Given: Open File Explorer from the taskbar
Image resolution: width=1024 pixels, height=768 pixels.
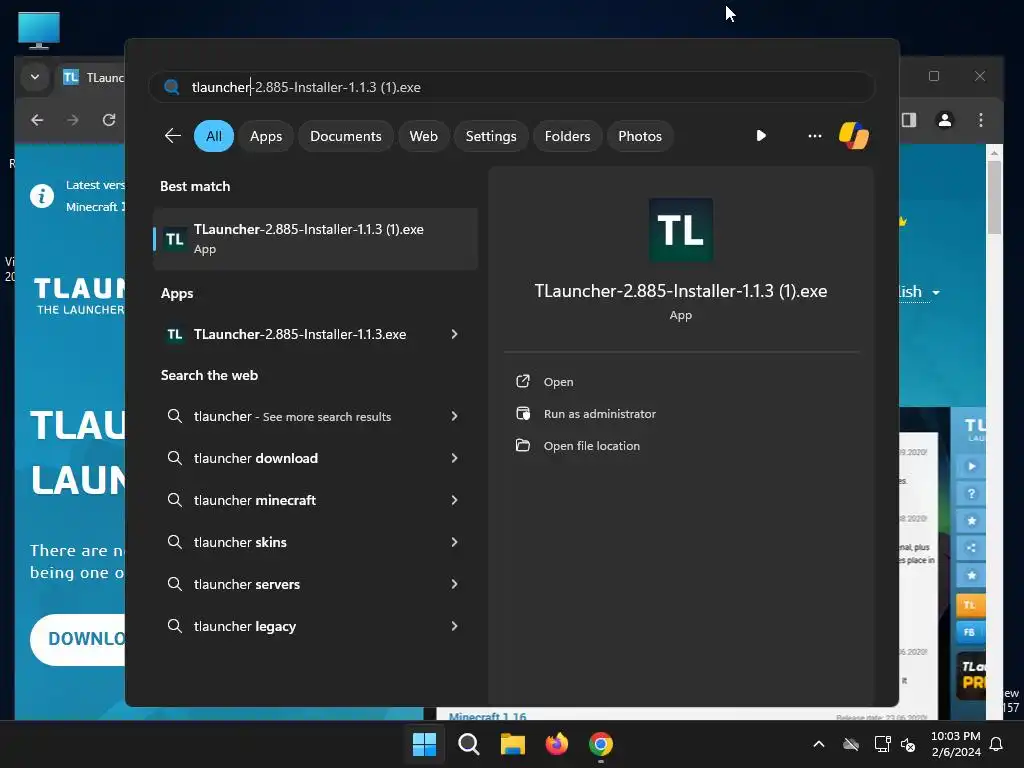Looking at the screenshot, I should tap(513, 744).
